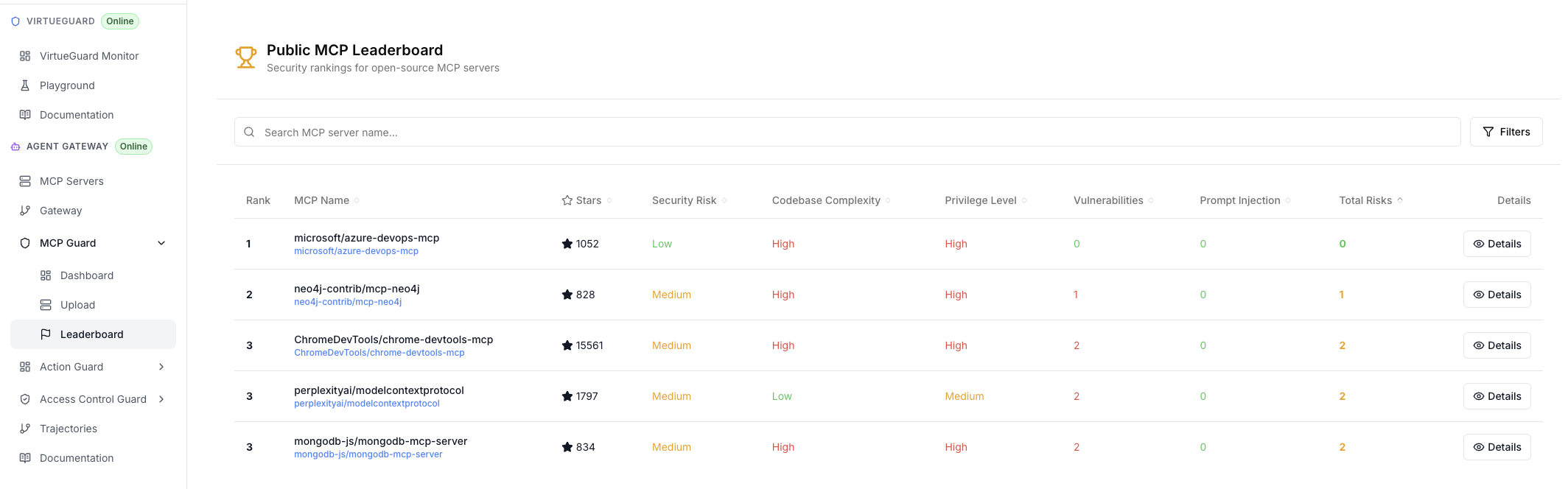This screenshot has height=489, width=1568.
Task: Go to the Upload menu item
Action: click(77, 305)
